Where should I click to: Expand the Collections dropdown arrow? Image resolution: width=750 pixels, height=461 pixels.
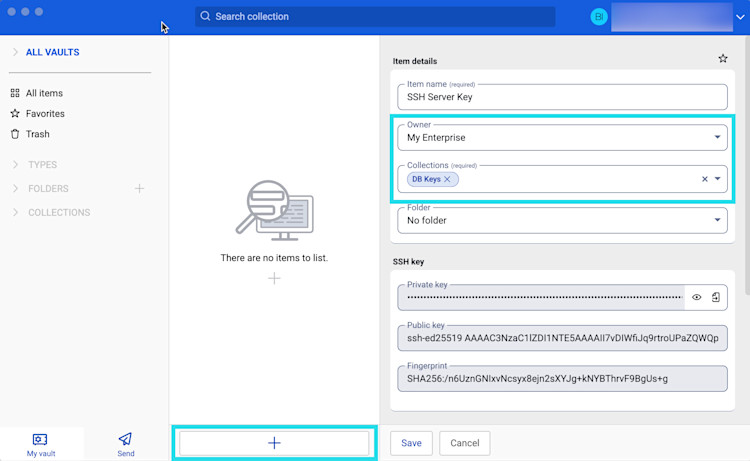[717, 179]
